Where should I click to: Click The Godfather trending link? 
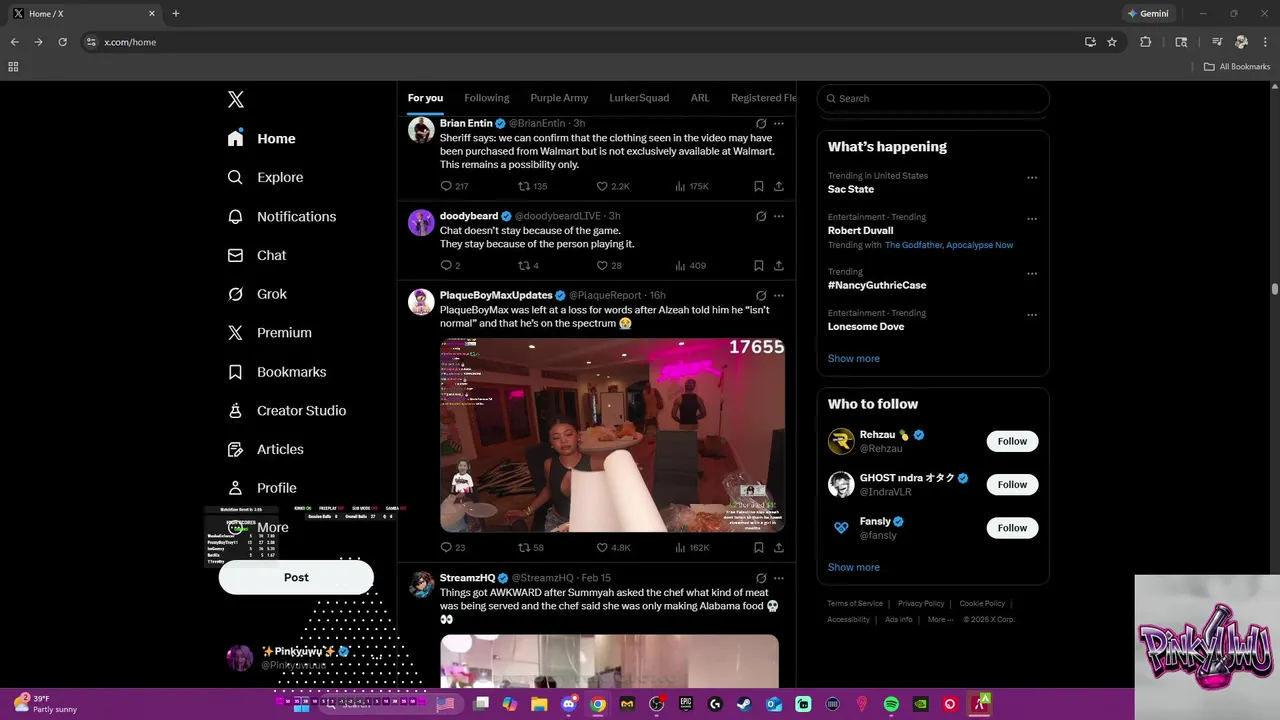913,245
